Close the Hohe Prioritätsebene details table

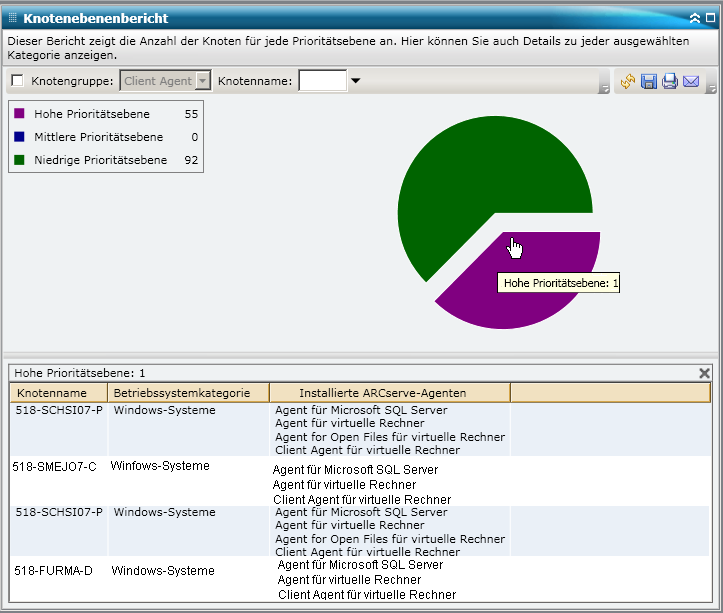pos(704,373)
